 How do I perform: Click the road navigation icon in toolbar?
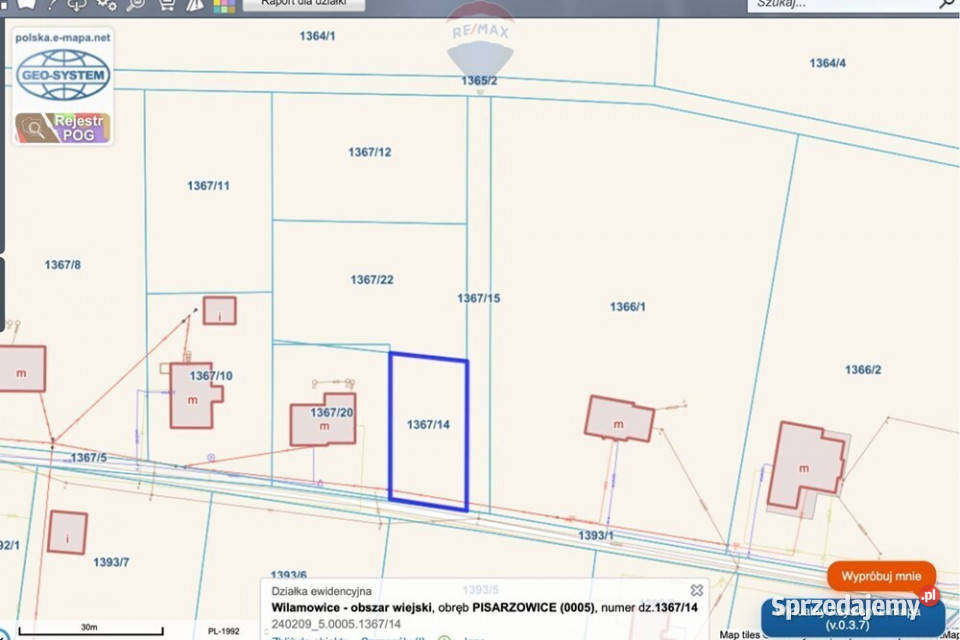tap(196, 4)
